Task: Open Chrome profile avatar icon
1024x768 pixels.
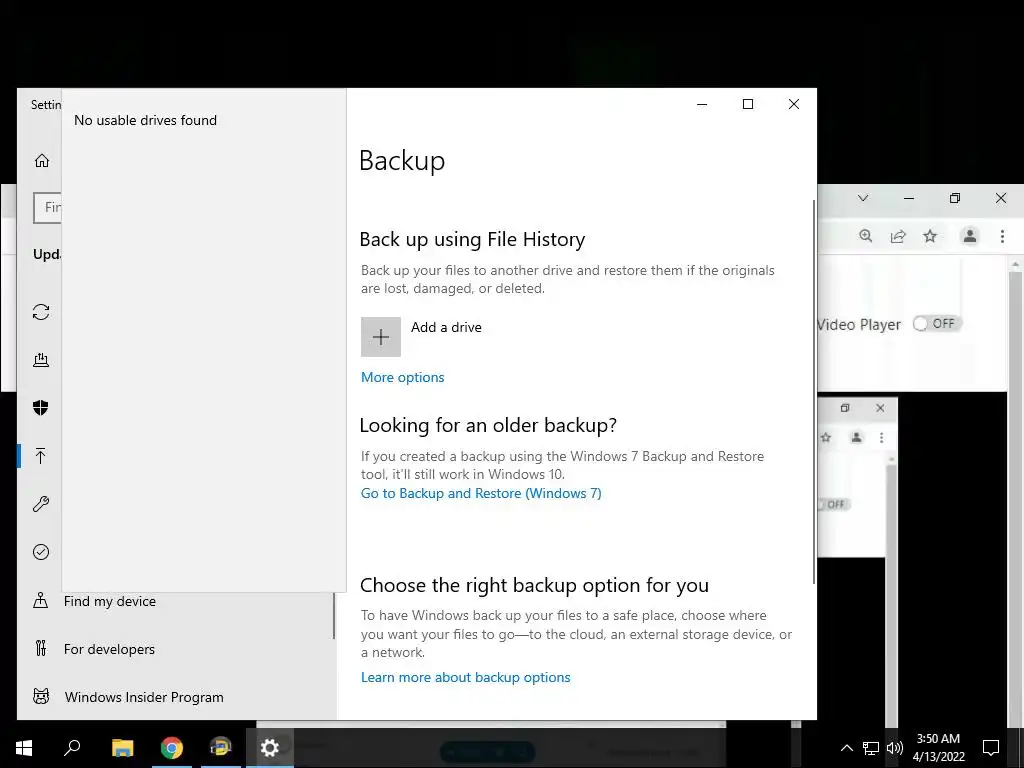Action: tap(970, 236)
